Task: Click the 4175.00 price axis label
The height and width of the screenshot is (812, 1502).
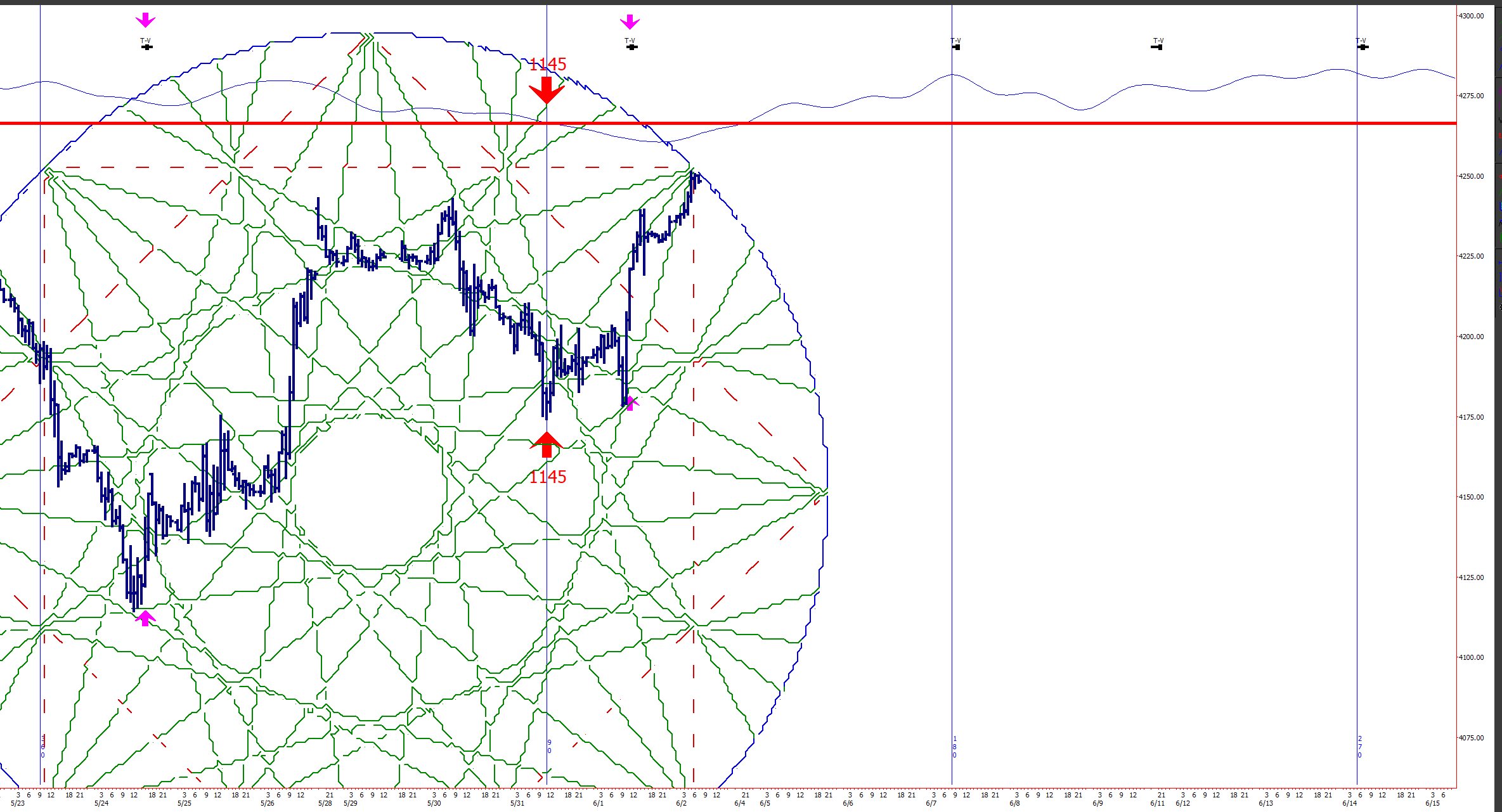Action: (1472, 417)
